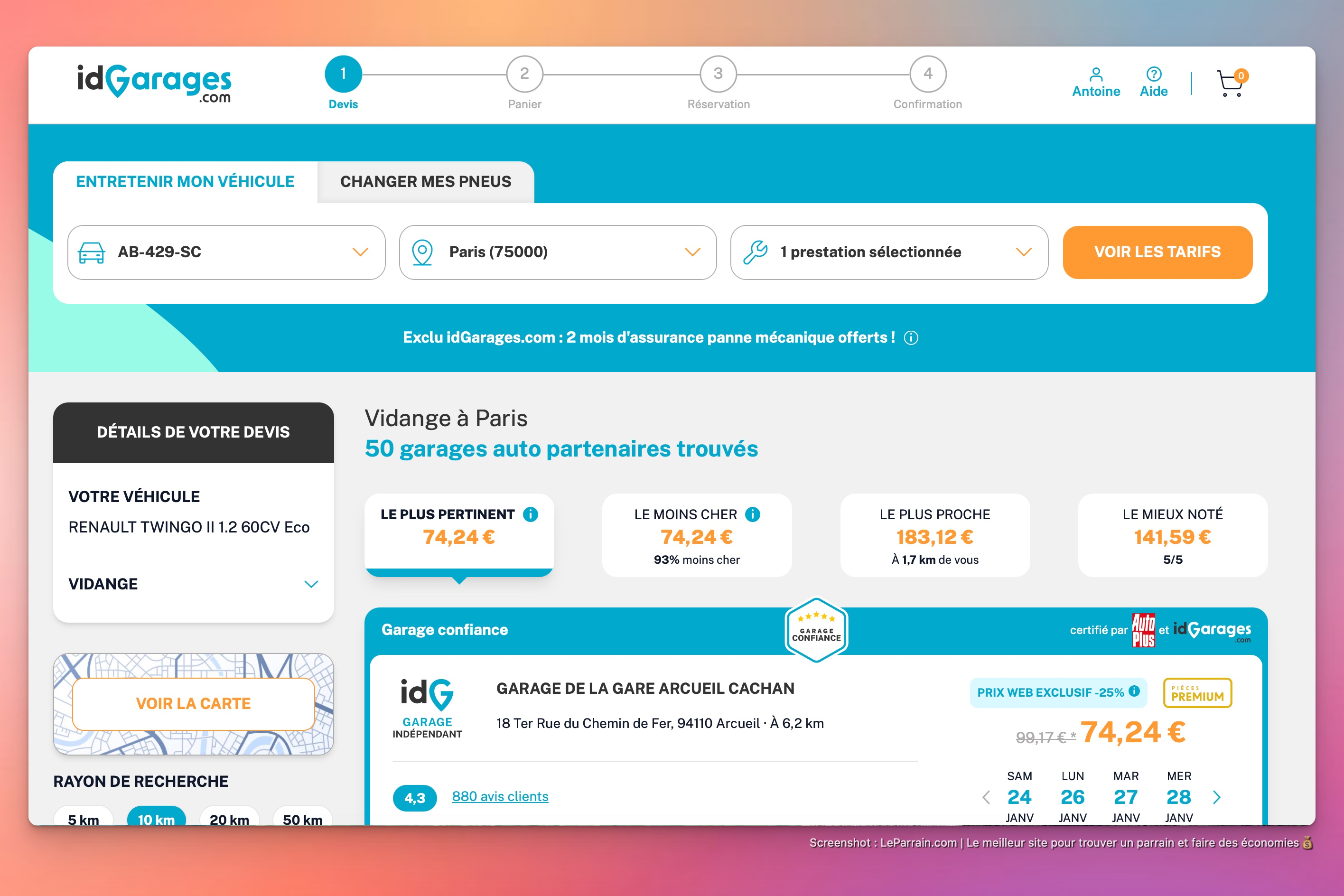Switch to Changer mes pneus tab
1344x896 pixels.
pos(426,182)
